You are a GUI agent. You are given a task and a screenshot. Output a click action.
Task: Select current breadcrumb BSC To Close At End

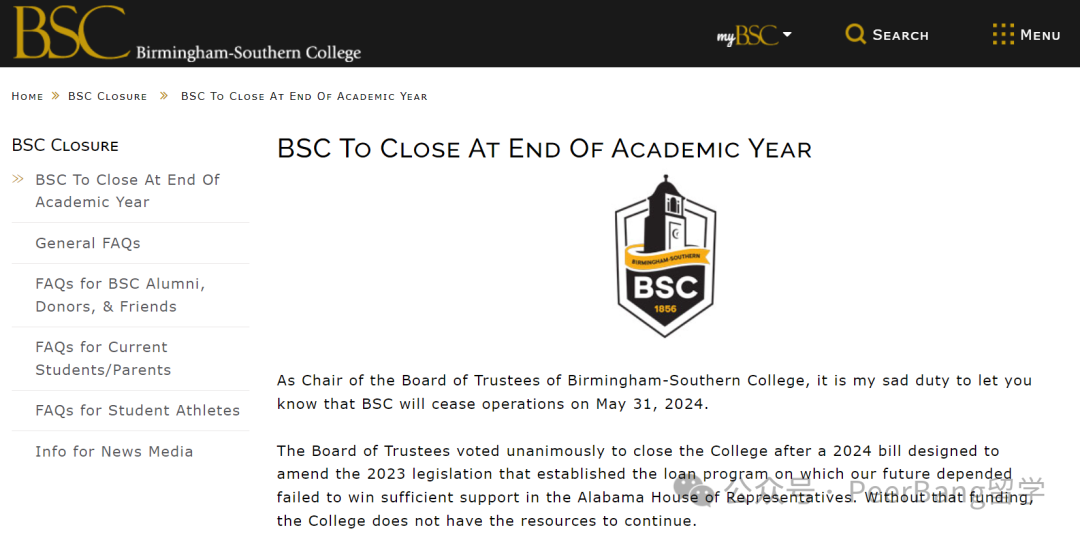(x=304, y=96)
